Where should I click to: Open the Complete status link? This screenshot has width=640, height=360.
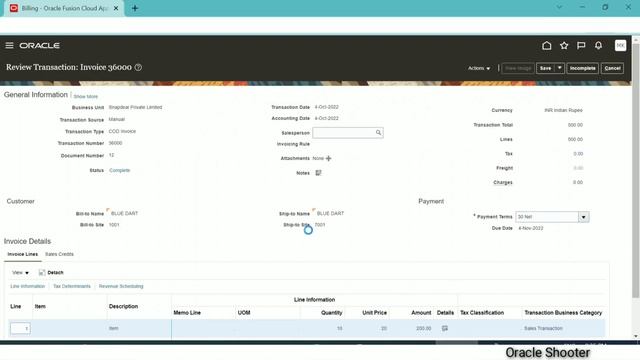(120, 170)
